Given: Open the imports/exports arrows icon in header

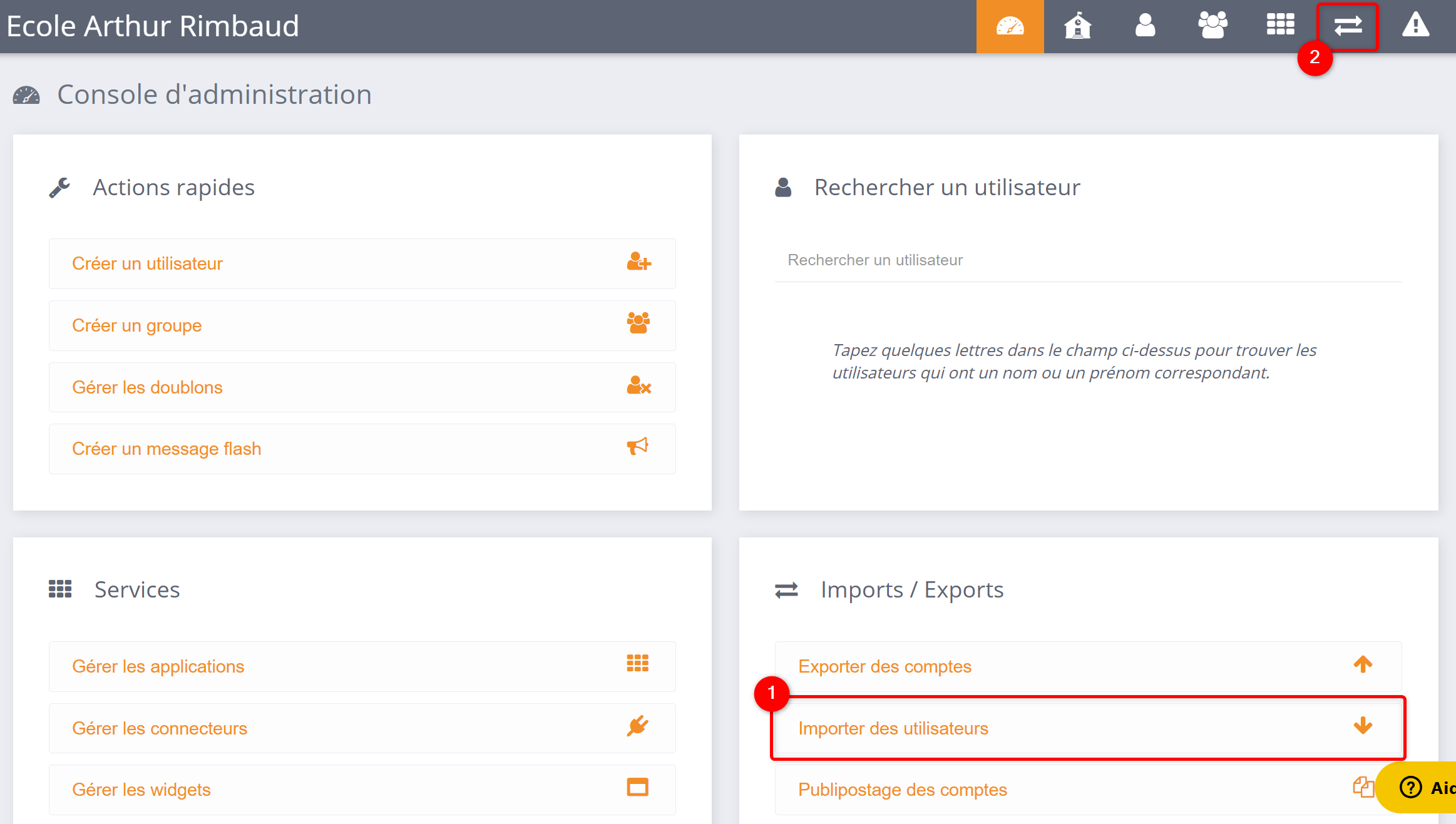Looking at the screenshot, I should pos(1348,26).
